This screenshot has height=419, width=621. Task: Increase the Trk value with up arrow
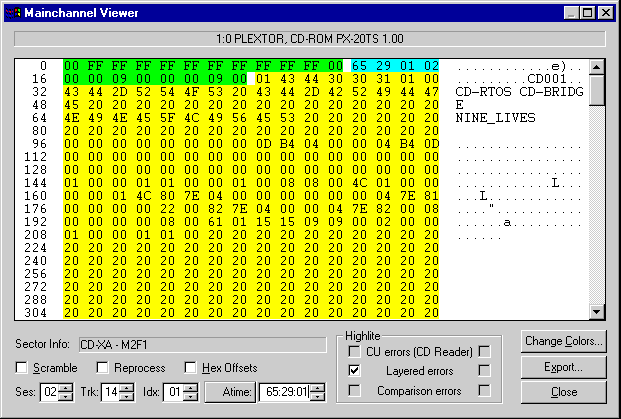click(x=127, y=388)
